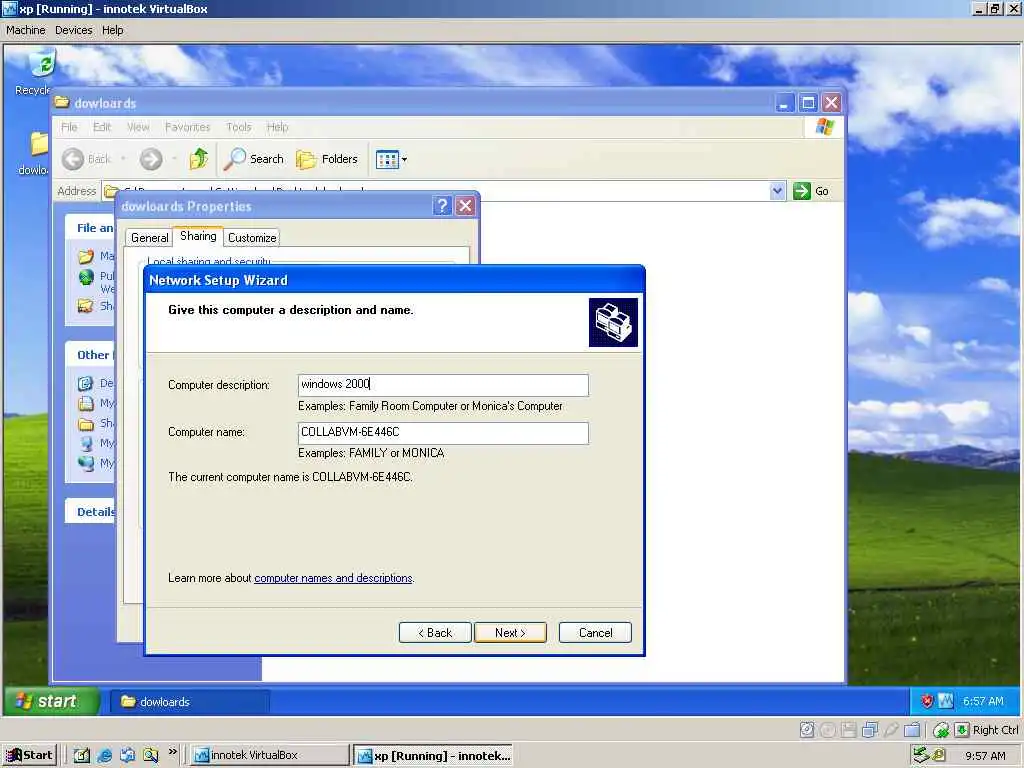Switch to innotek VirtualBox taskbar button
The height and width of the screenshot is (768, 1024).
click(270, 755)
